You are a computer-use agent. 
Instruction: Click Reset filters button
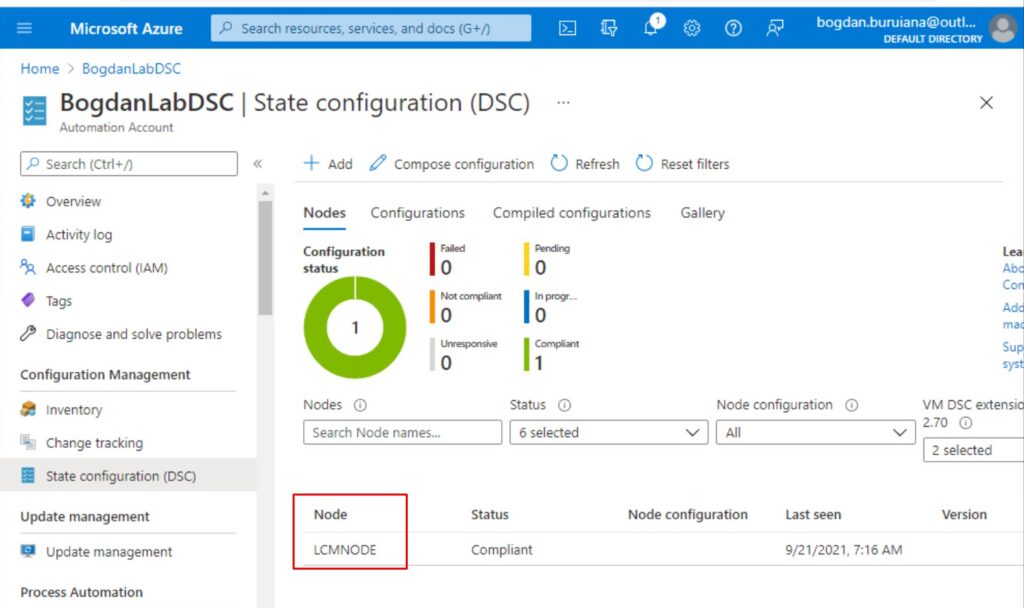(682, 163)
